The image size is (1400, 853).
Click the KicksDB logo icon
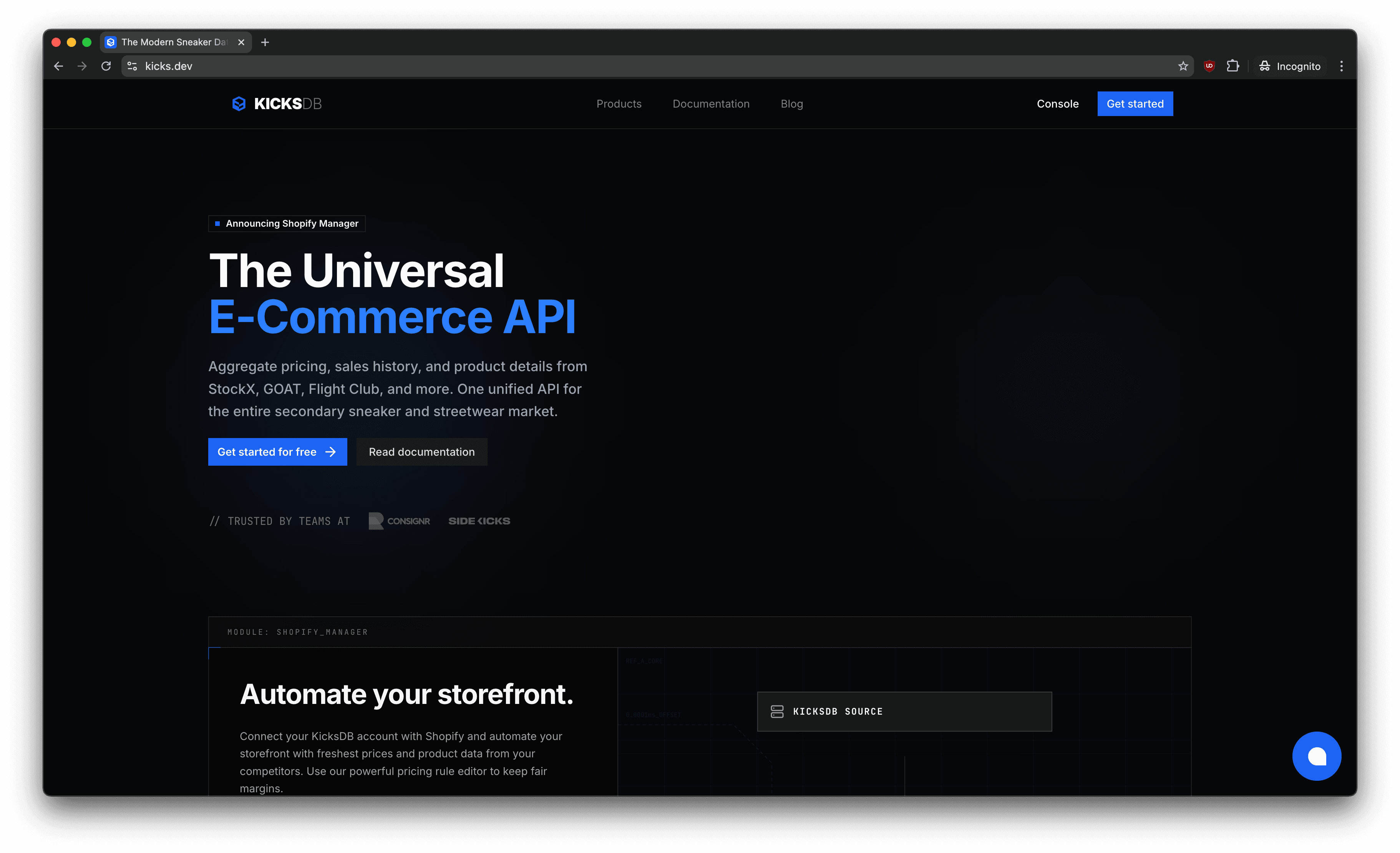coord(239,103)
